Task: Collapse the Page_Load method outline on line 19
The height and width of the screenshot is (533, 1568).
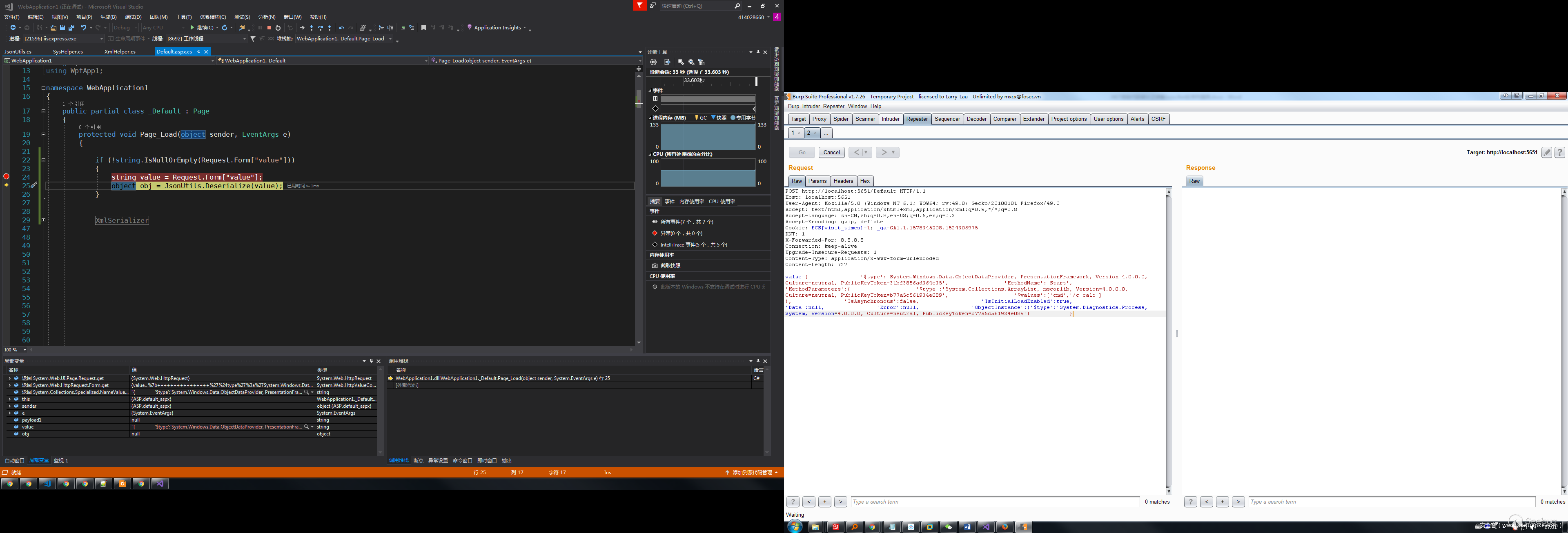Action: pos(43,134)
